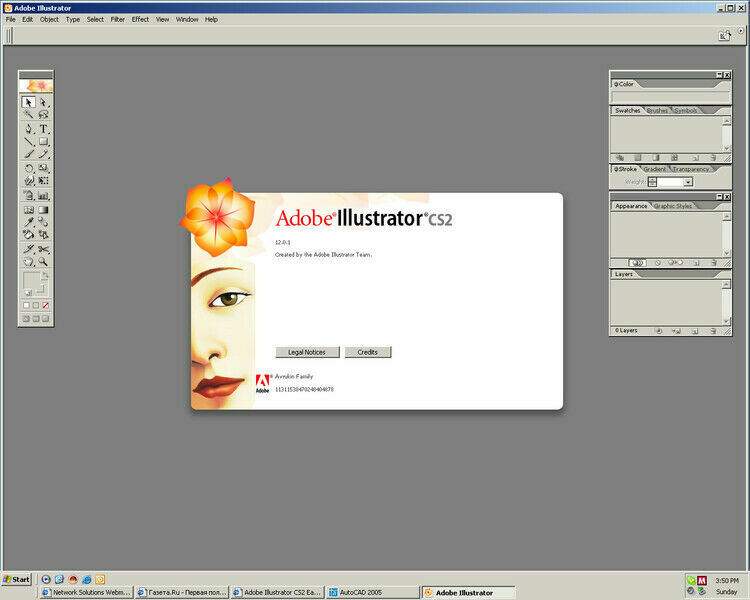Image resolution: width=750 pixels, height=600 pixels.
Task: Click Layers panel scroll down arrow
Action: pos(727,322)
